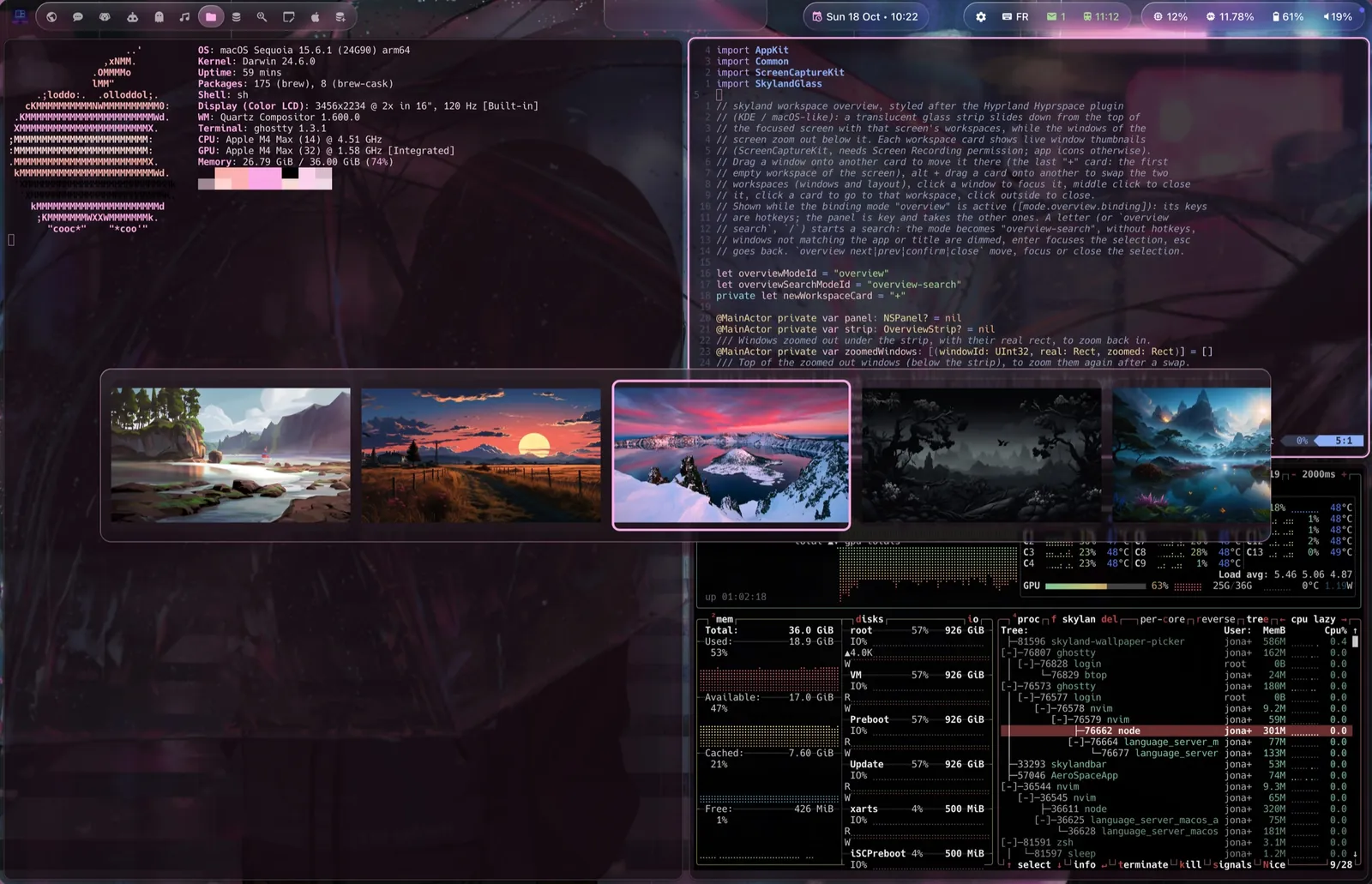This screenshot has width=1372, height=884.
Task: Click the CPU usage indicator 12%
Action: (x=1170, y=16)
